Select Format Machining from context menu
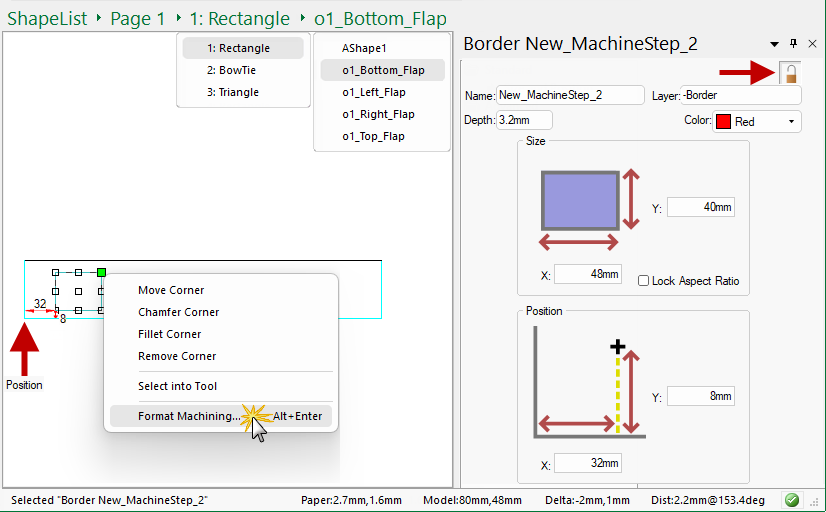Viewport: 826px width, 512px height. 188,416
